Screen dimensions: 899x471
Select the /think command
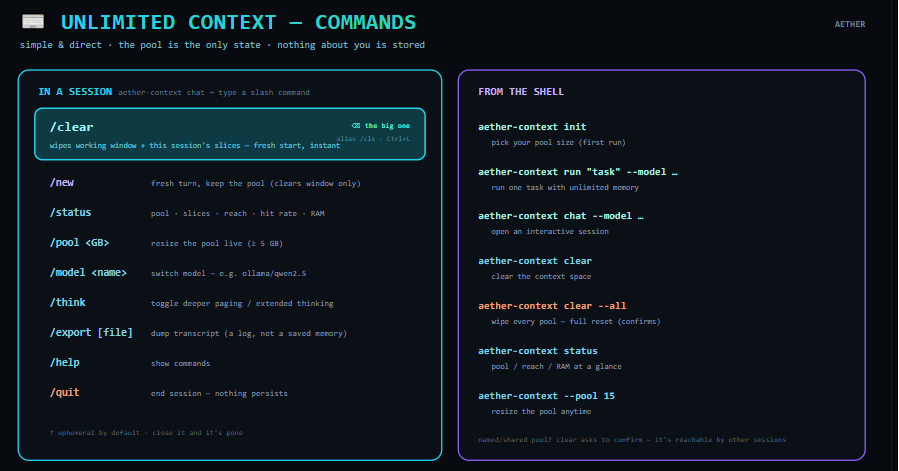pyautogui.click(x=68, y=302)
